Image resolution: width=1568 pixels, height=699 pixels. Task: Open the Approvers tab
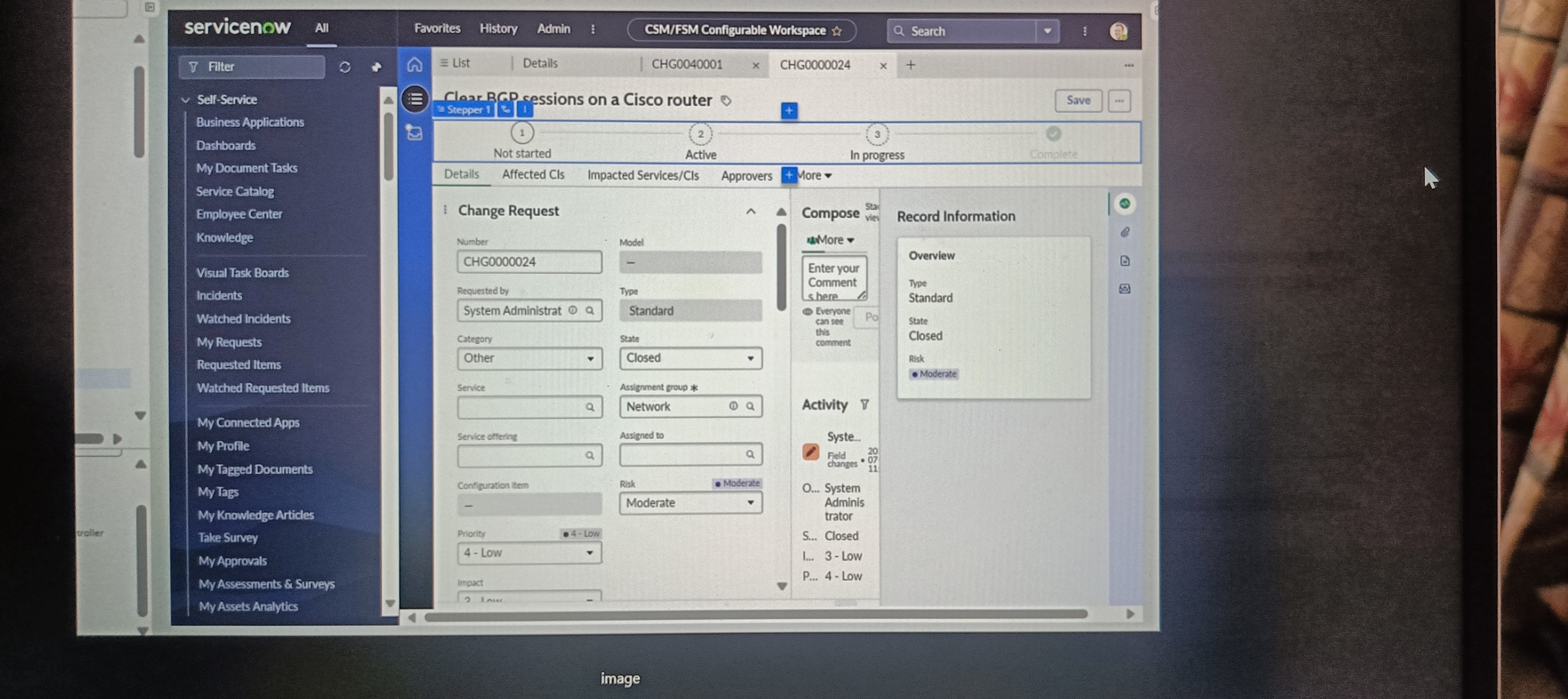(746, 176)
